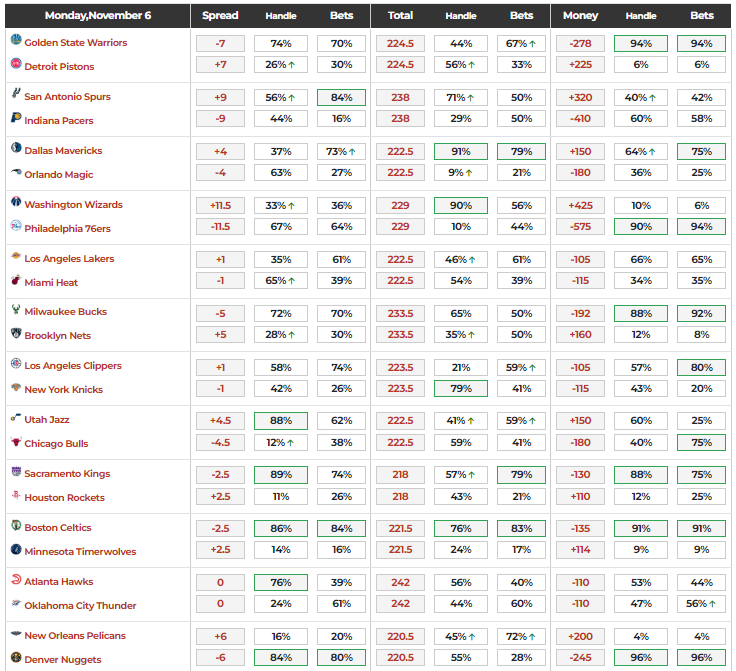
Task: Click the Spurs +320 moneyline cell
Action: click(581, 98)
